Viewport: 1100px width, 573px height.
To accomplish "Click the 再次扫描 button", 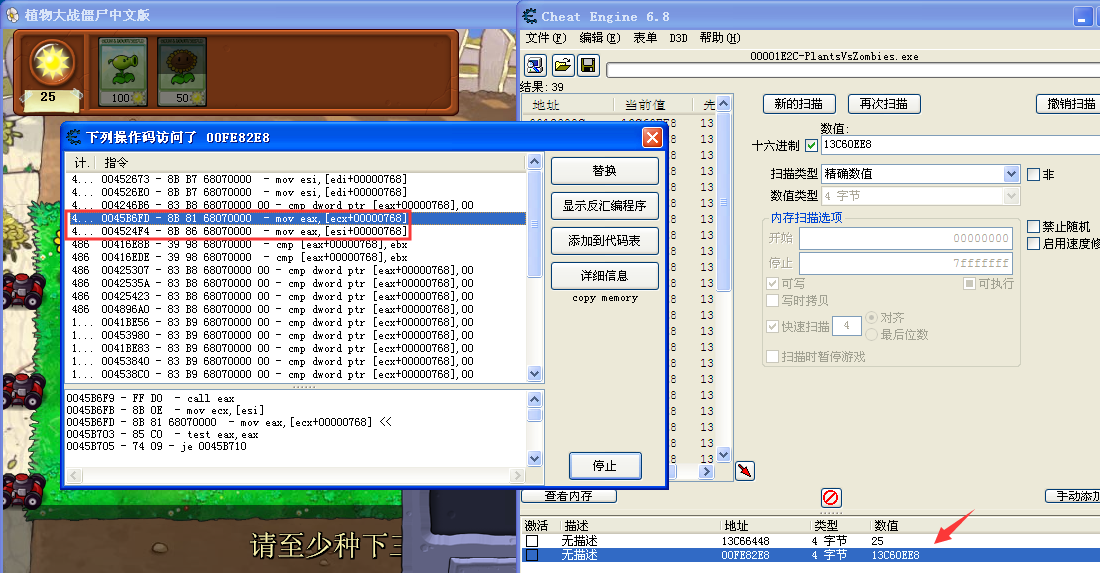I will point(884,104).
